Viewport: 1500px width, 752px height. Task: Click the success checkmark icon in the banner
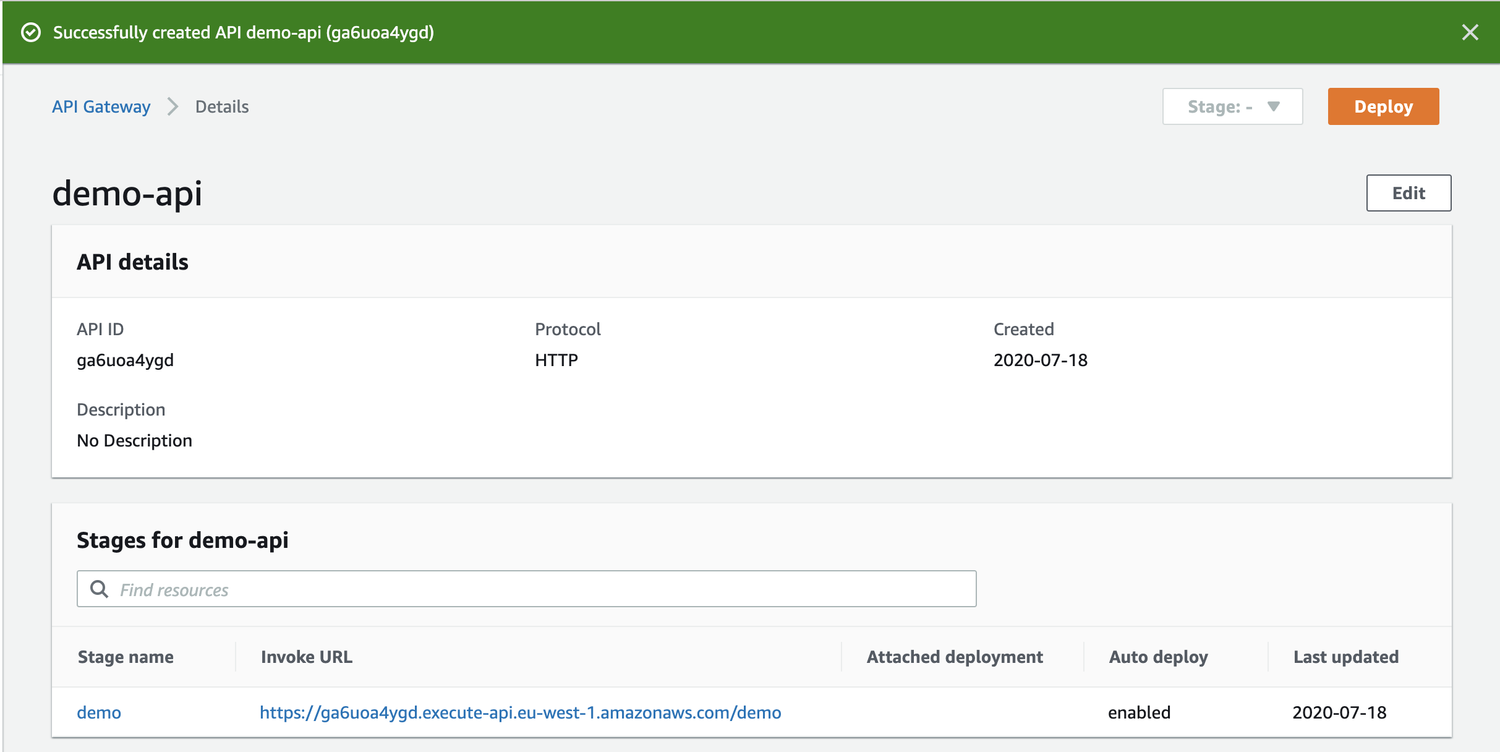(x=30, y=31)
